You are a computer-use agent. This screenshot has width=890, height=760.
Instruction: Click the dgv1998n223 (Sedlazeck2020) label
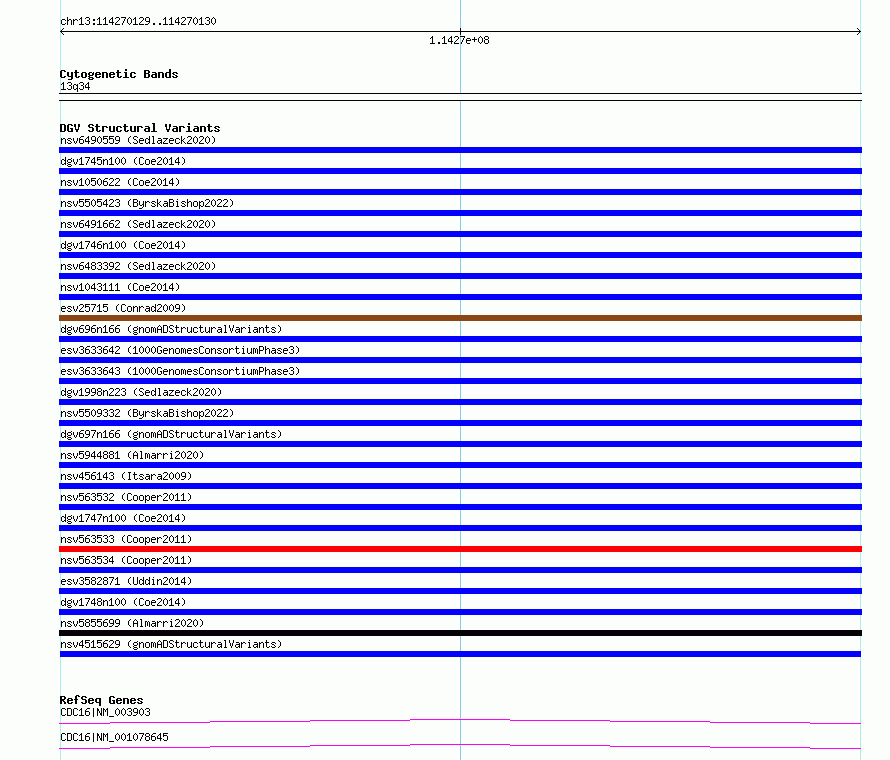(x=141, y=392)
